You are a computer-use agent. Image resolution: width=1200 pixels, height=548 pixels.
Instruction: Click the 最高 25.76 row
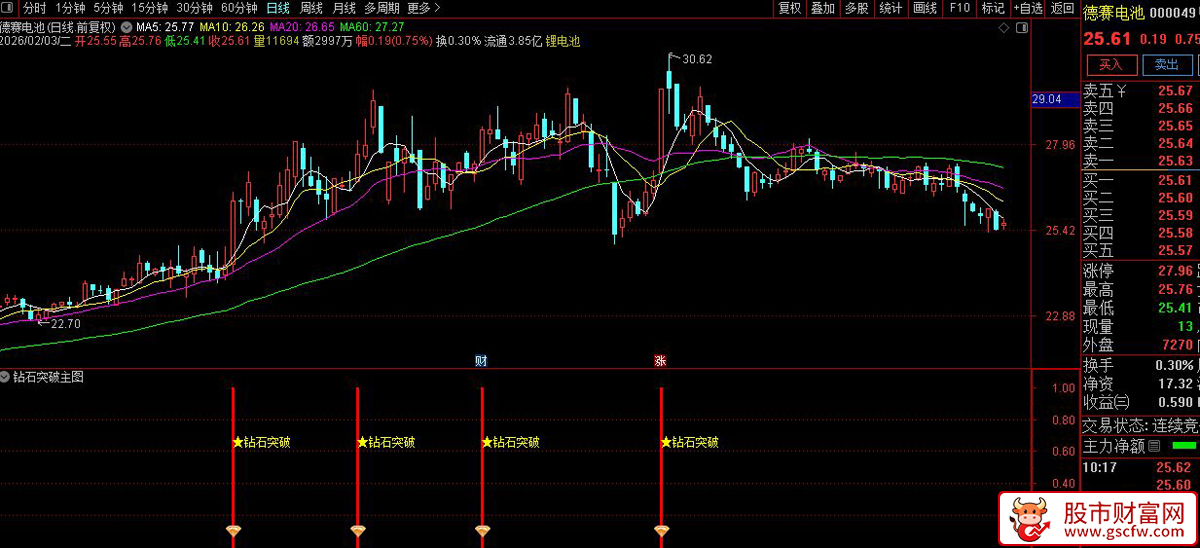point(1140,289)
